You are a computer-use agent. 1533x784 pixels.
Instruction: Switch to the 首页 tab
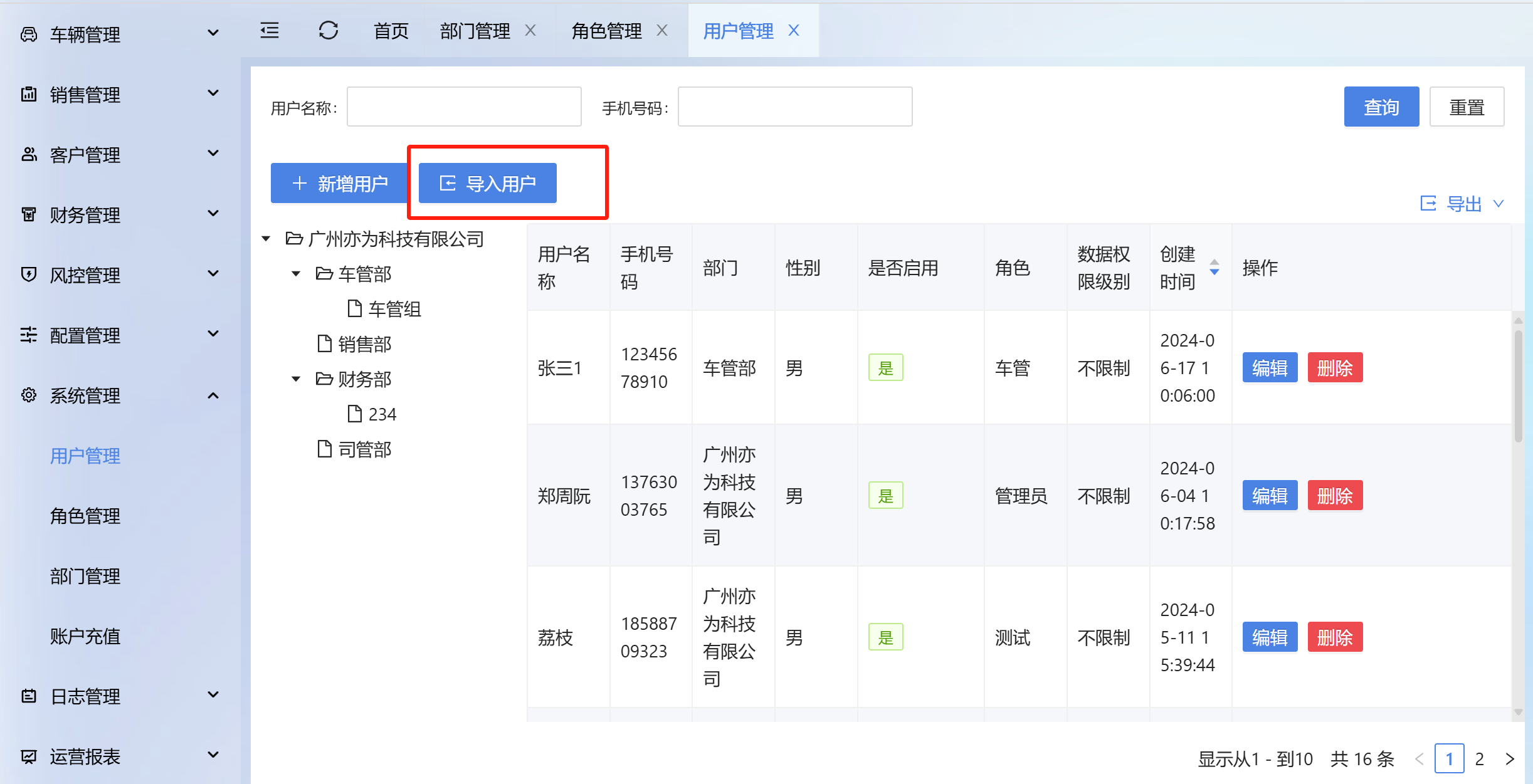(x=391, y=30)
